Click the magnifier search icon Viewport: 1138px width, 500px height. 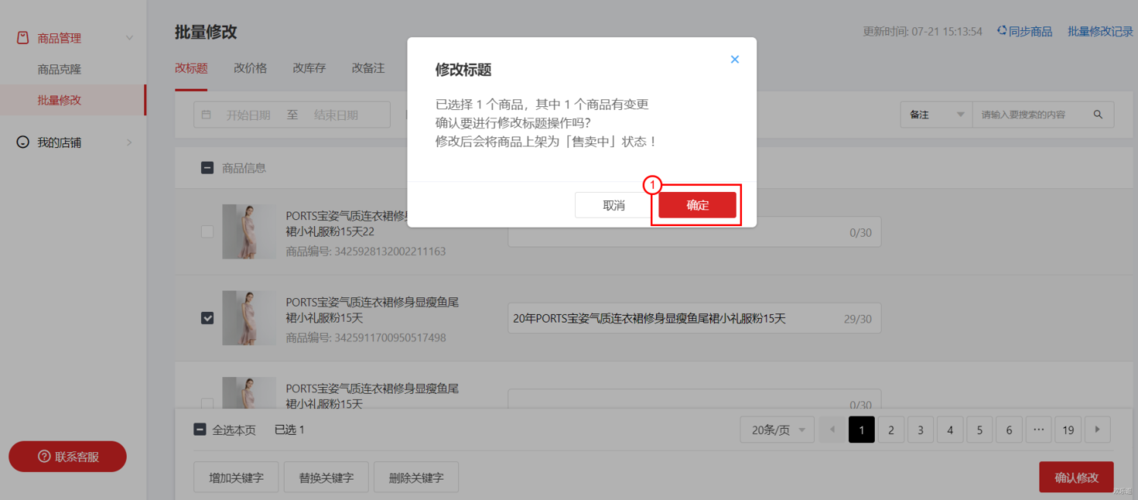point(1098,115)
